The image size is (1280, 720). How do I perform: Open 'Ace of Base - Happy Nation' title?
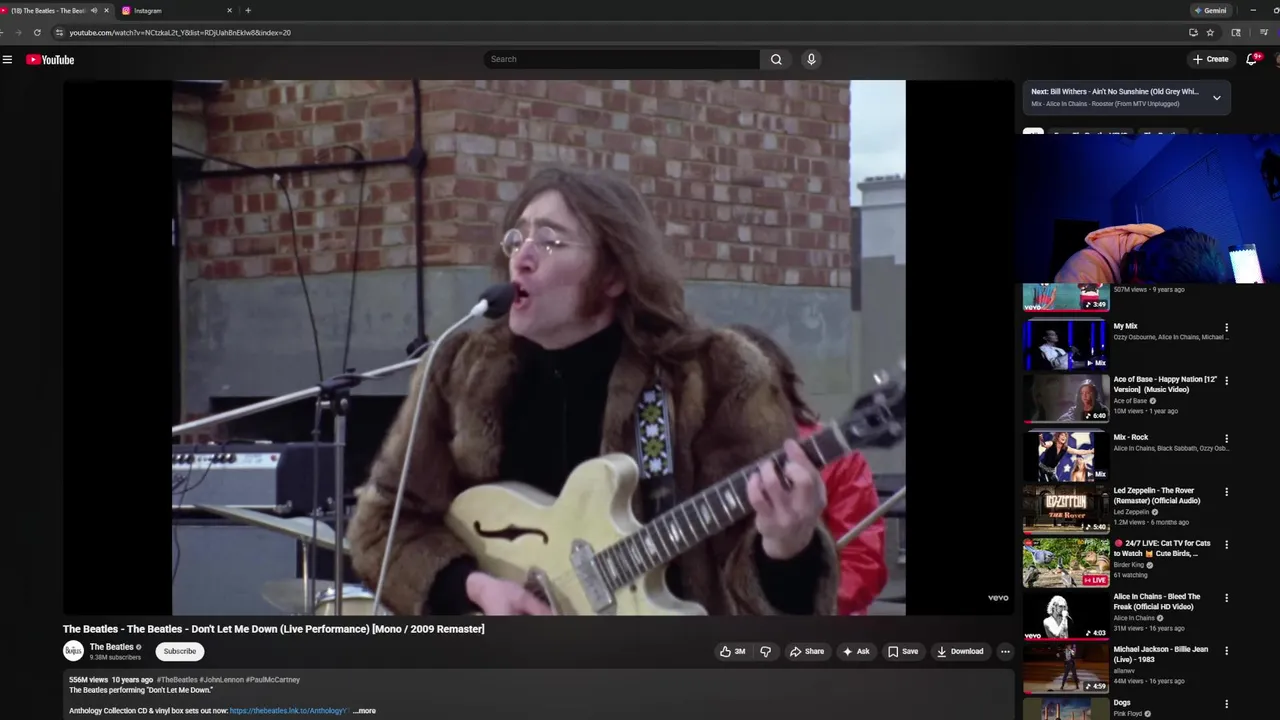[x=1165, y=384]
